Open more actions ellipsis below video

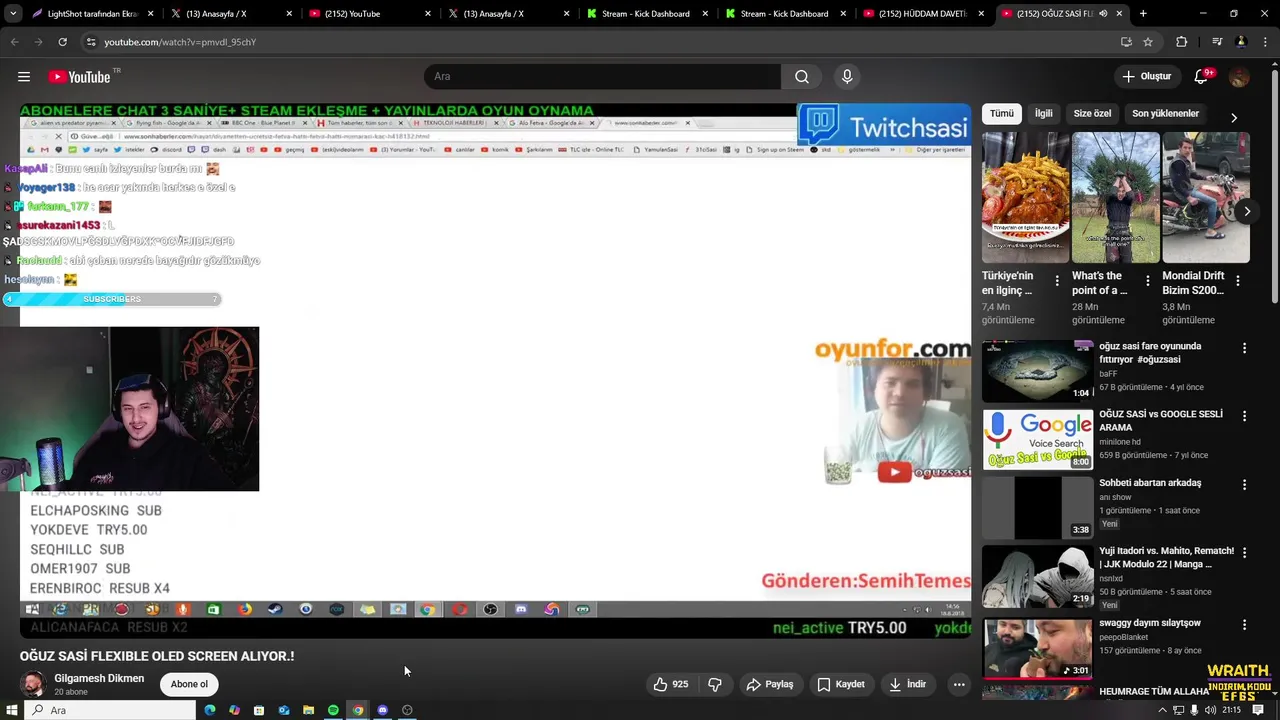coord(959,684)
